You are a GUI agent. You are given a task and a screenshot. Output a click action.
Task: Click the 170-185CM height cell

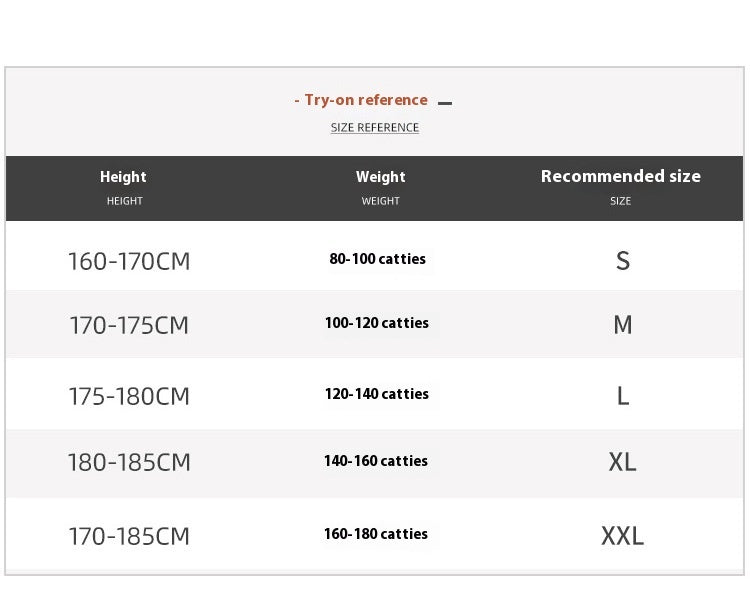129,536
